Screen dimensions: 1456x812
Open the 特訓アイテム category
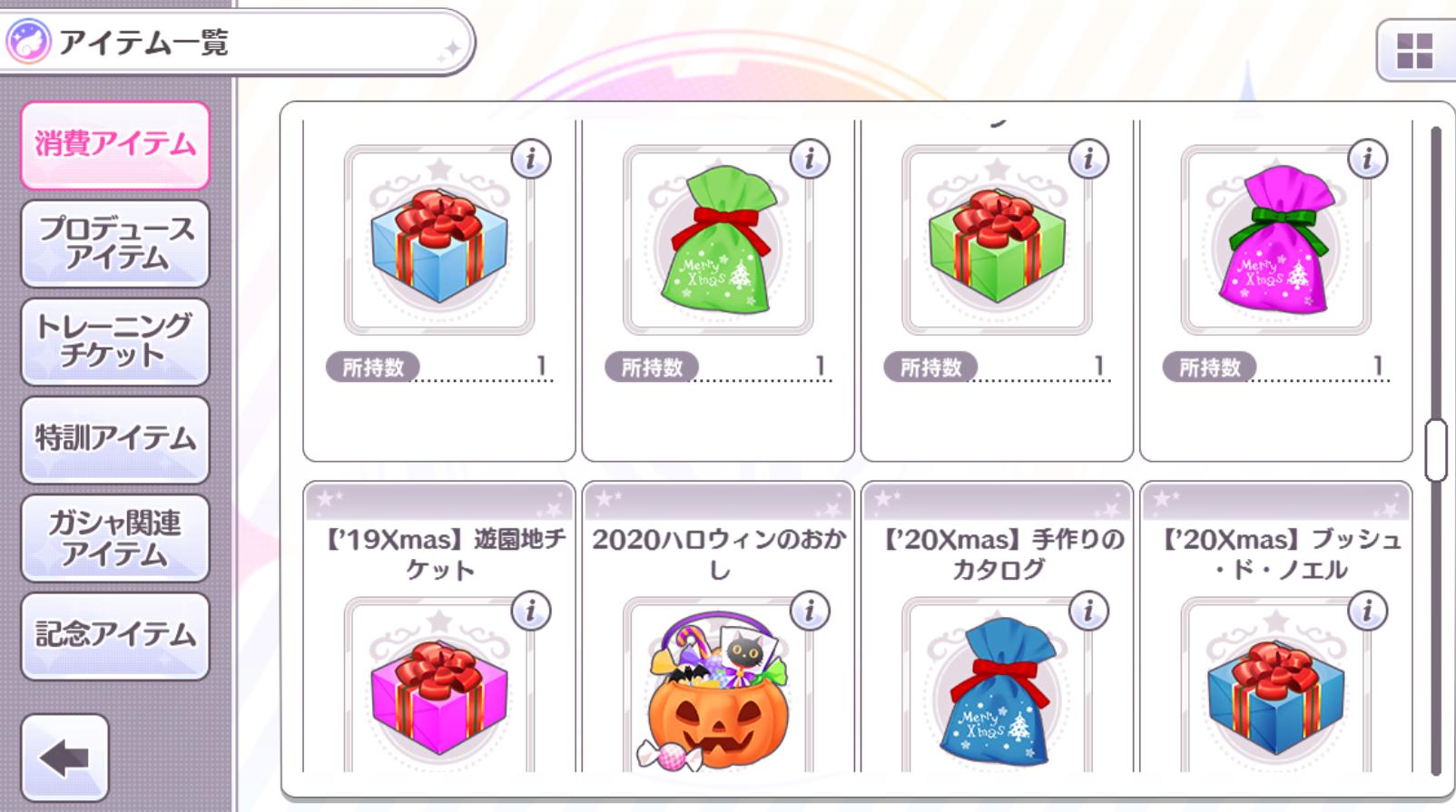[x=115, y=439]
